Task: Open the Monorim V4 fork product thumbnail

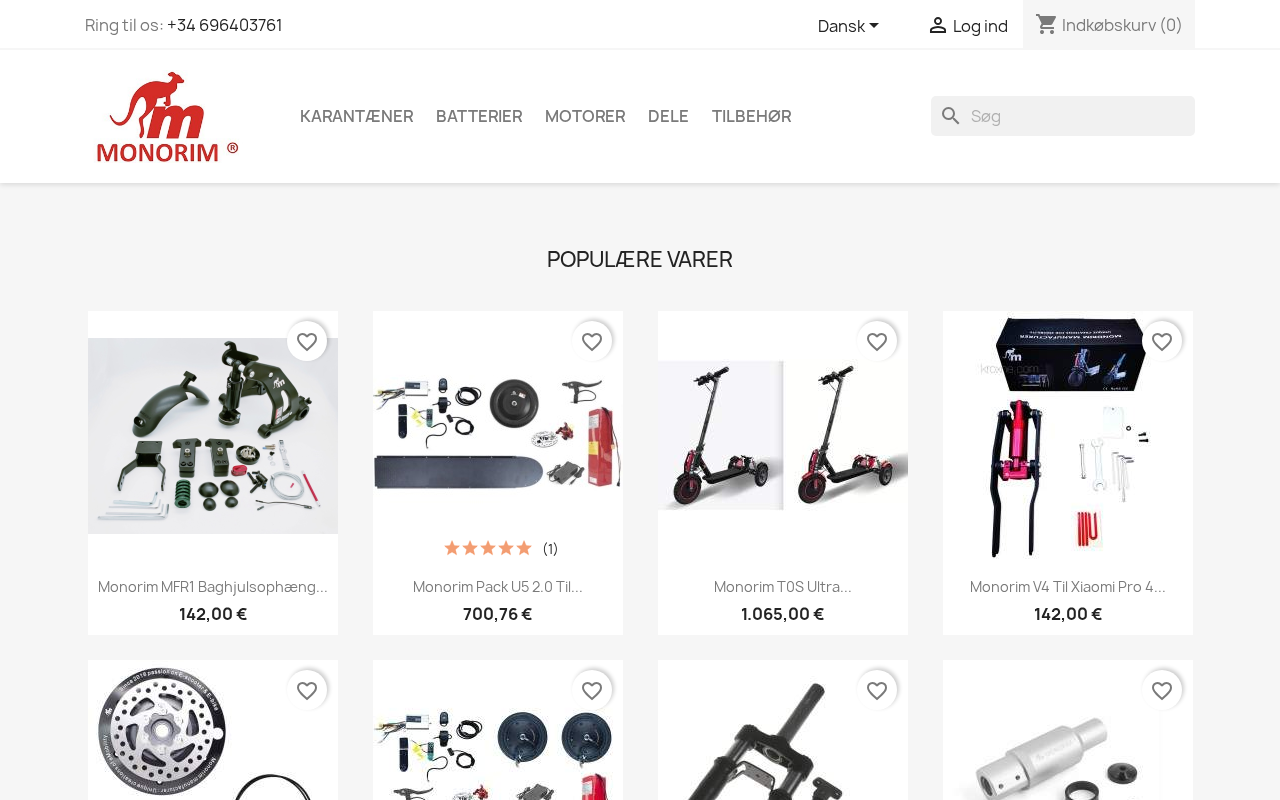Action: pos(1068,436)
